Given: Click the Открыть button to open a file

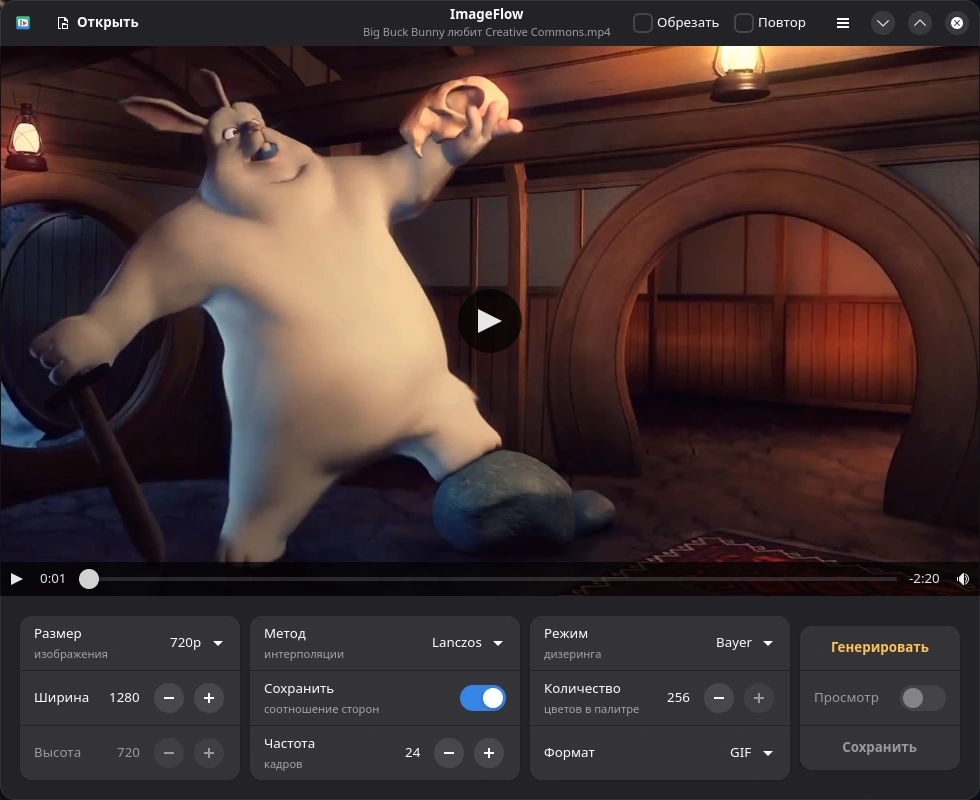Looking at the screenshot, I should coord(97,21).
